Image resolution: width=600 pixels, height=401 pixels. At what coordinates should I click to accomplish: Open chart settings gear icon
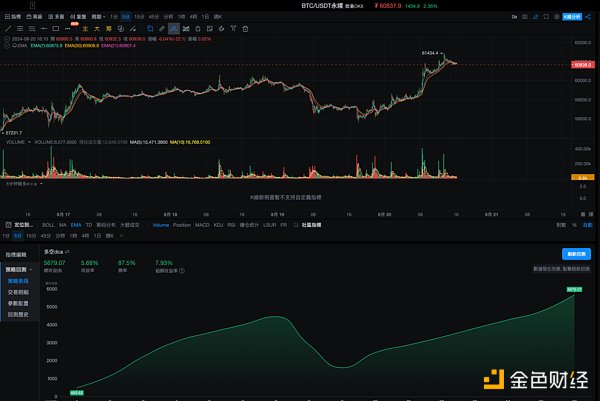click(x=557, y=17)
